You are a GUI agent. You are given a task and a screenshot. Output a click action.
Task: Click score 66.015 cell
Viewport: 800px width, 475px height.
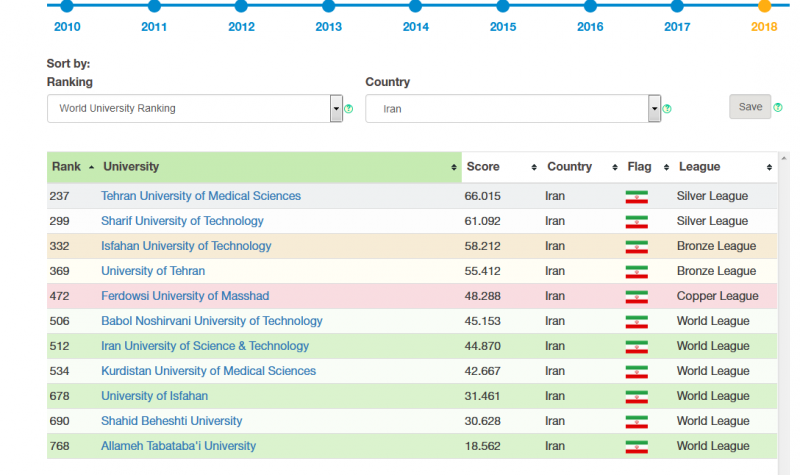[x=483, y=196]
